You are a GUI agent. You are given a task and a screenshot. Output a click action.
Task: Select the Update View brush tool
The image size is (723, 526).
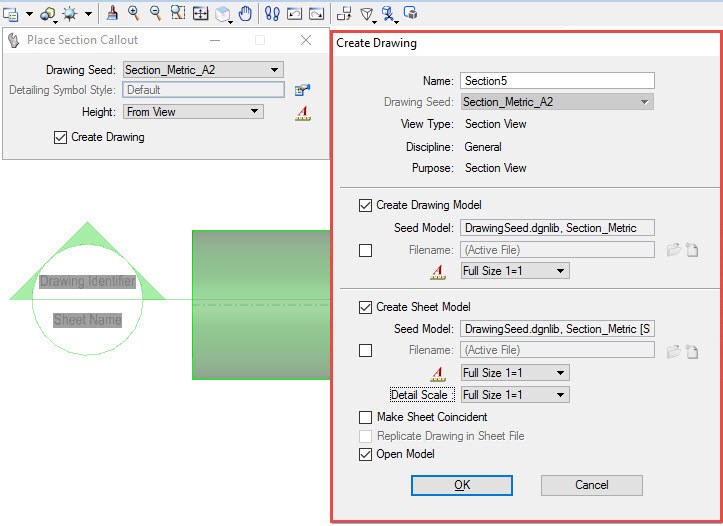(112, 13)
